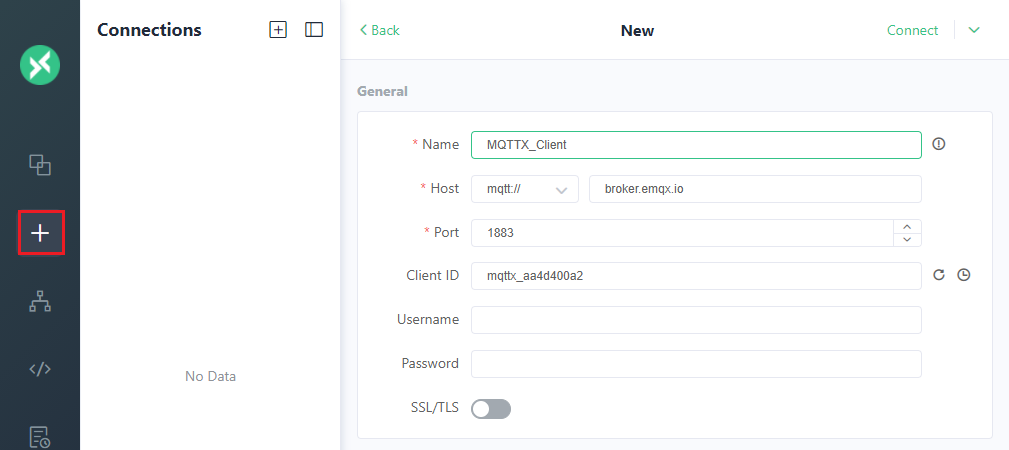Decrease the Port value
This screenshot has width=1009, height=450.
pyautogui.click(x=907, y=239)
